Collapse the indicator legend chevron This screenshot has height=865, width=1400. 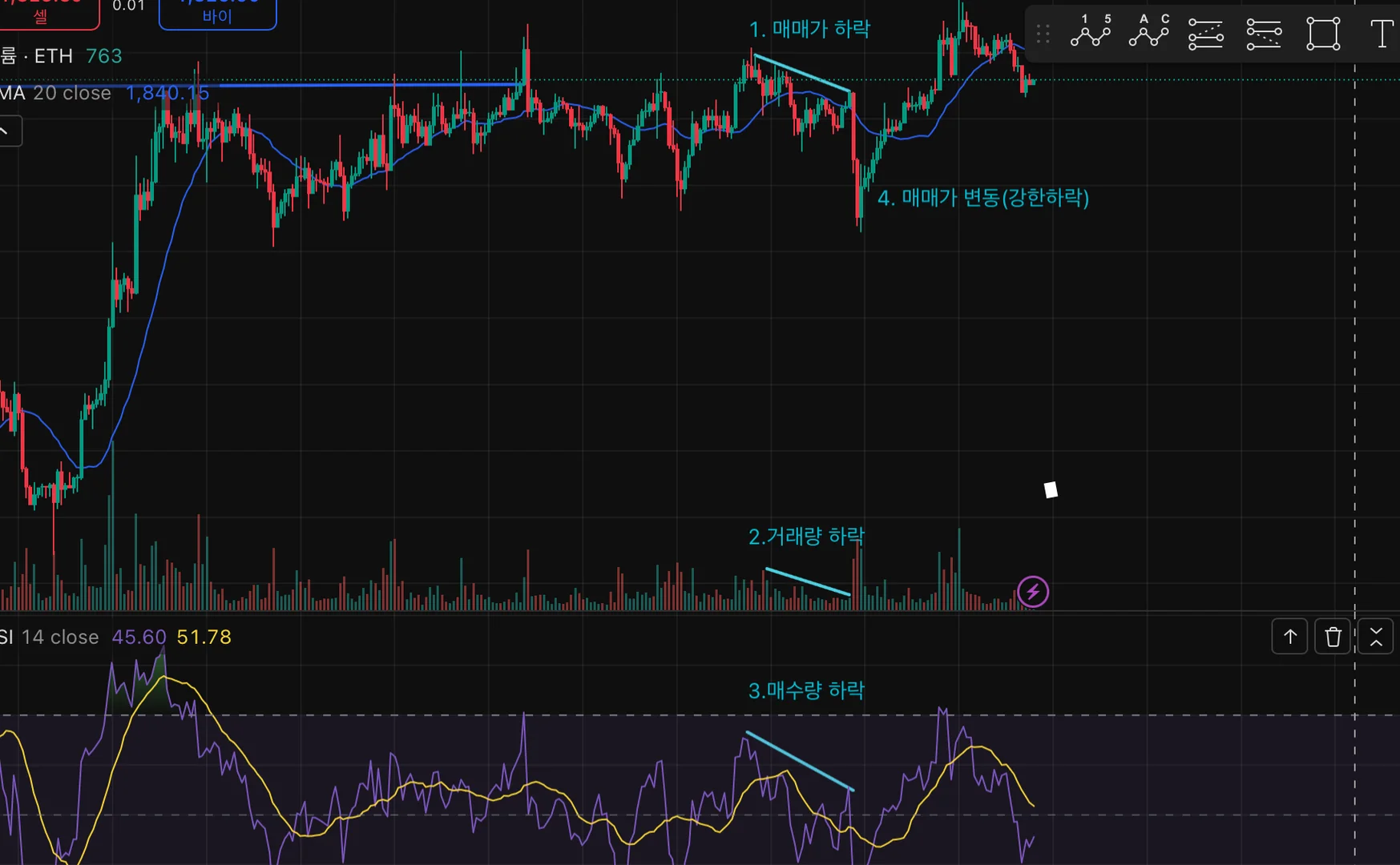coord(8,131)
